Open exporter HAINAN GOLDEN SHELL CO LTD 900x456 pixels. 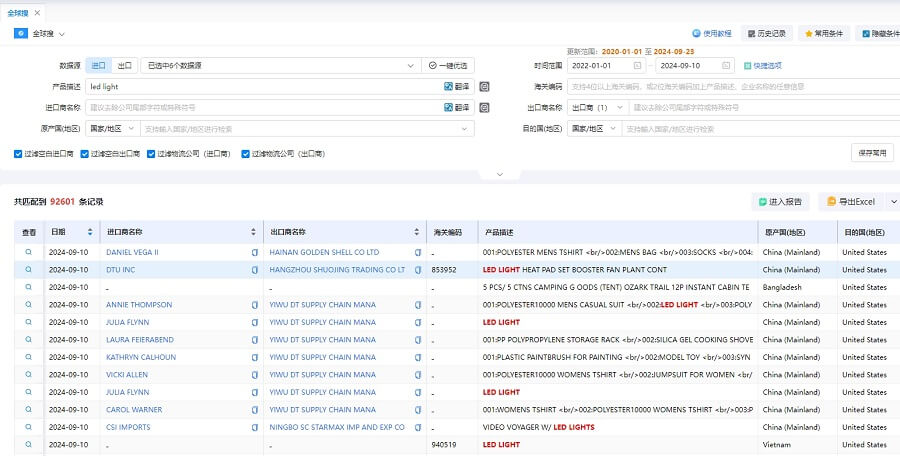point(324,252)
